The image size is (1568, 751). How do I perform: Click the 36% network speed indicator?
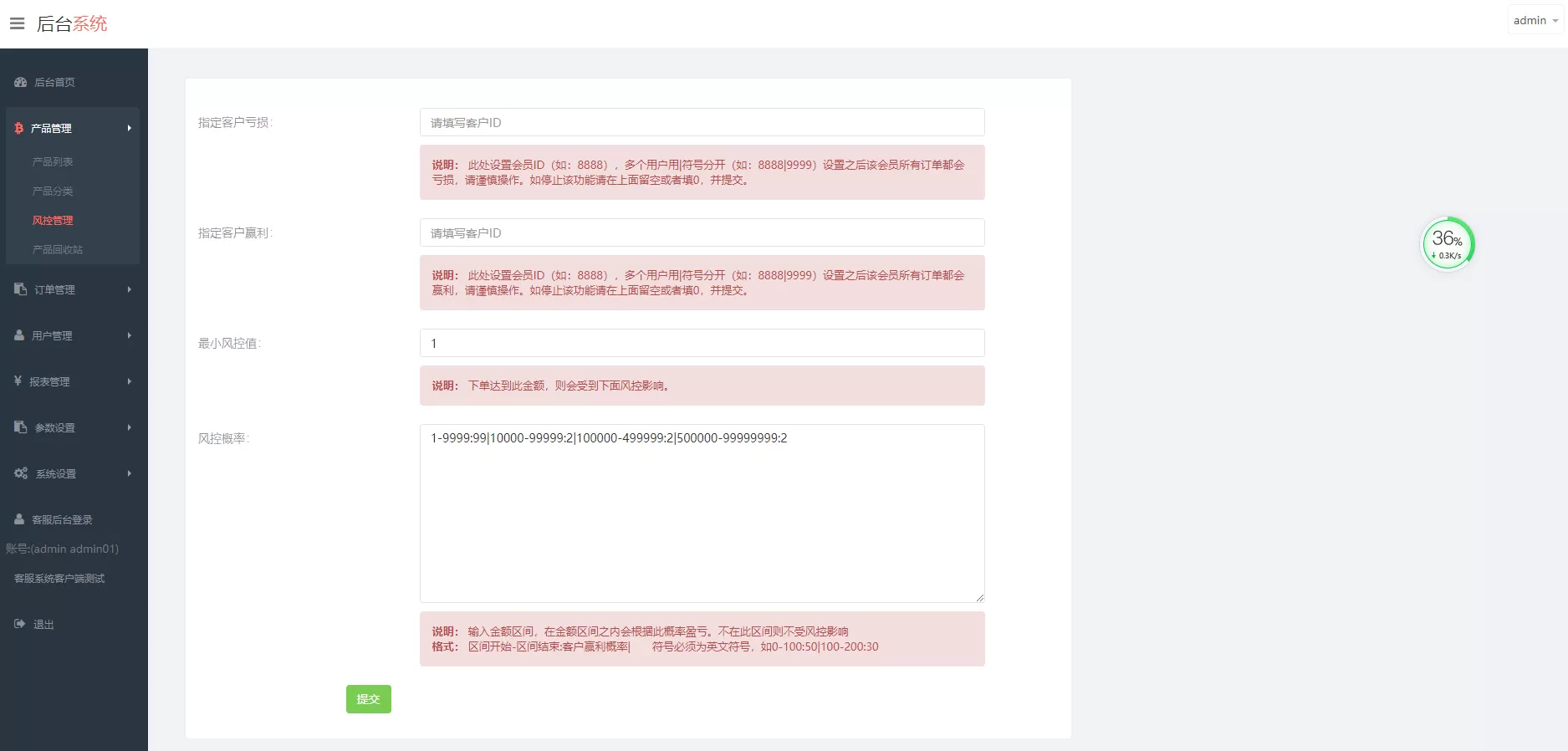click(x=1448, y=244)
